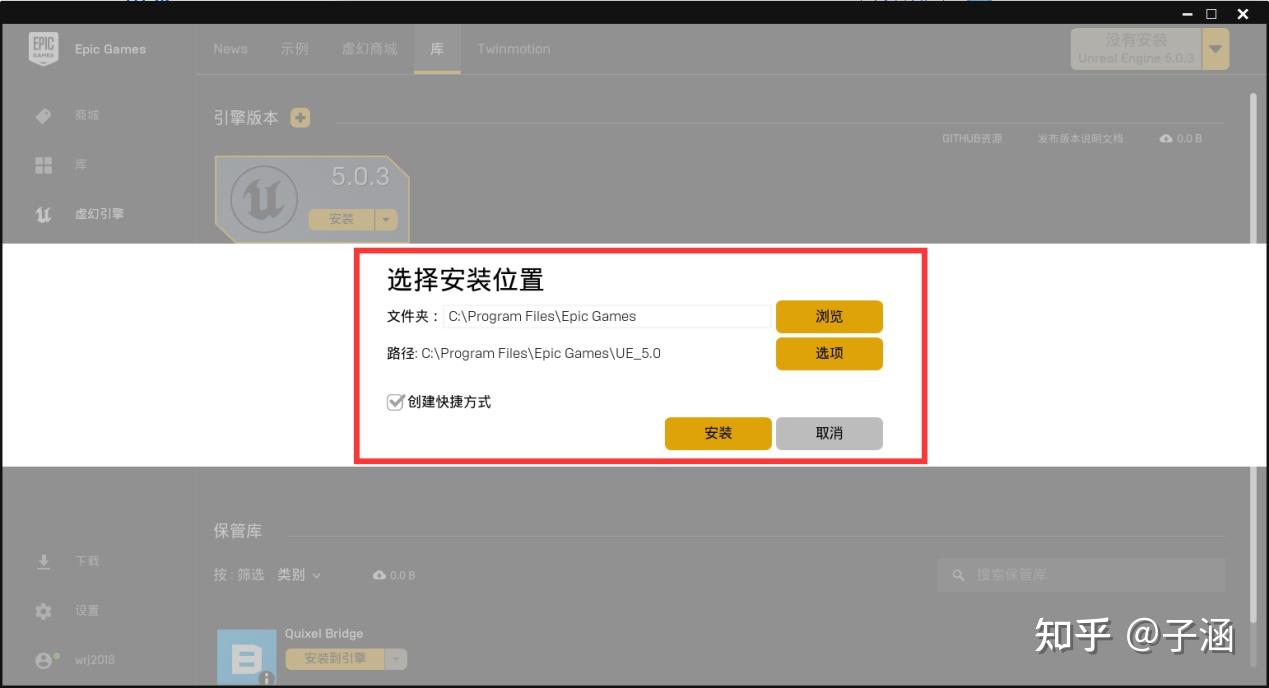Switch to the Twinmotion tab
This screenshot has height=688, width=1269.
click(x=513, y=48)
